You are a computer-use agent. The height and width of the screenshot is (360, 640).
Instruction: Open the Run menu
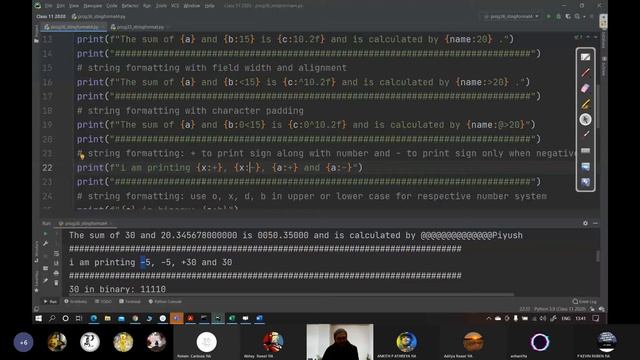(x=147, y=6)
